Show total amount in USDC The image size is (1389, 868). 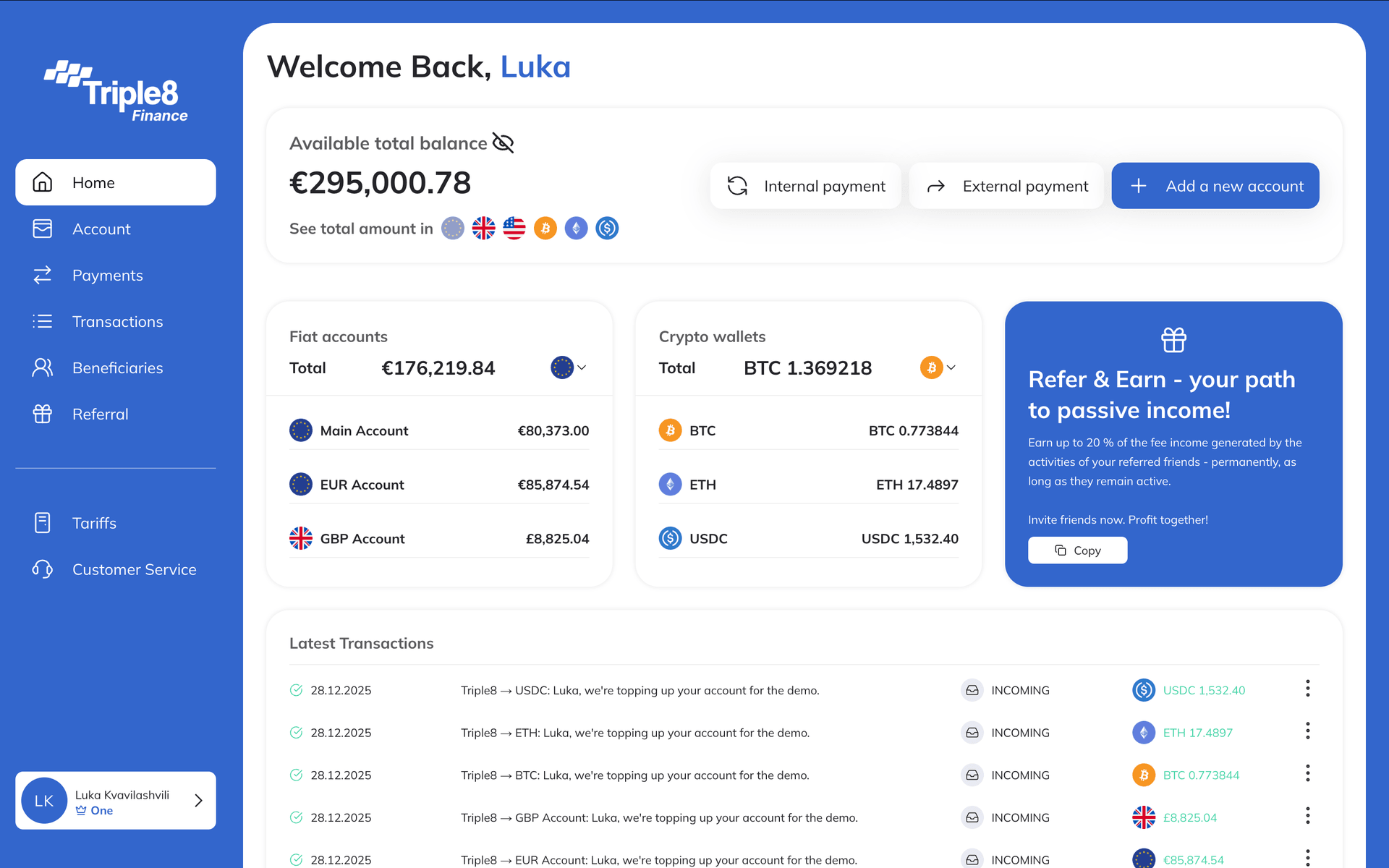pyautogui.click(x=607, y=229)
